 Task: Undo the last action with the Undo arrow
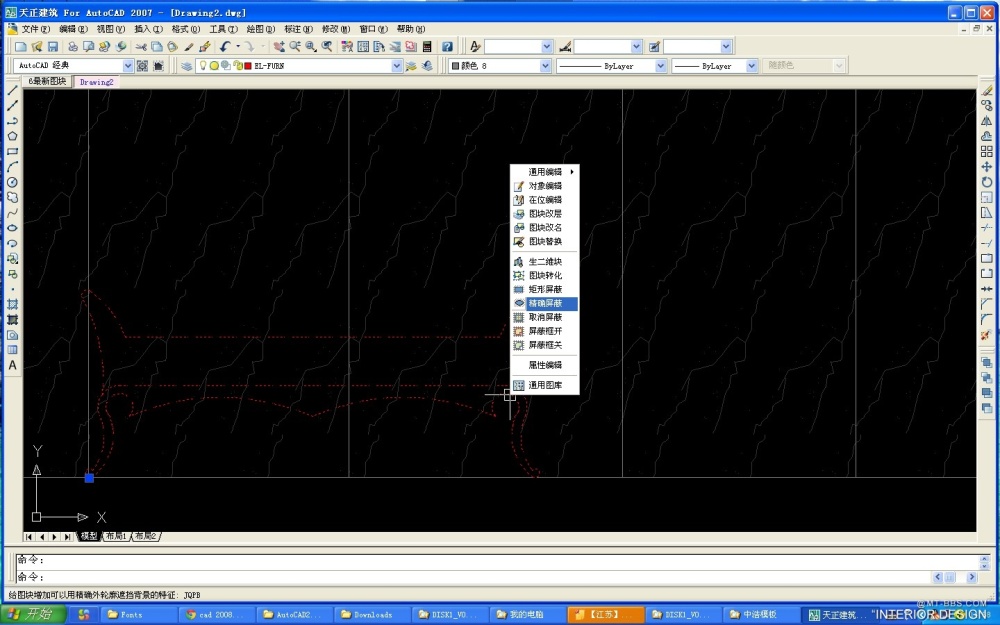225,47
